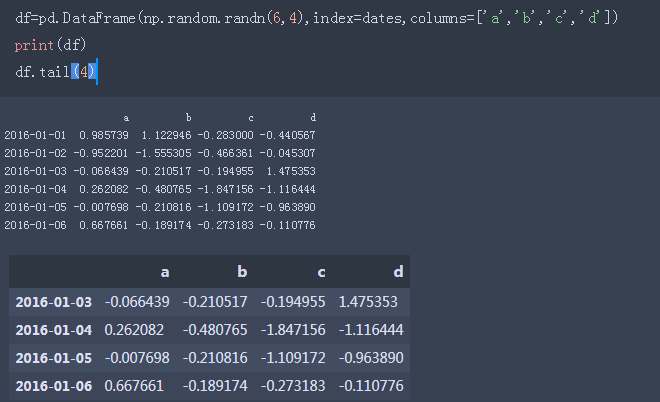The image size is (660, 402).
Task: Click cell value 1.475353 in rendered table
Action: point(368,302)
